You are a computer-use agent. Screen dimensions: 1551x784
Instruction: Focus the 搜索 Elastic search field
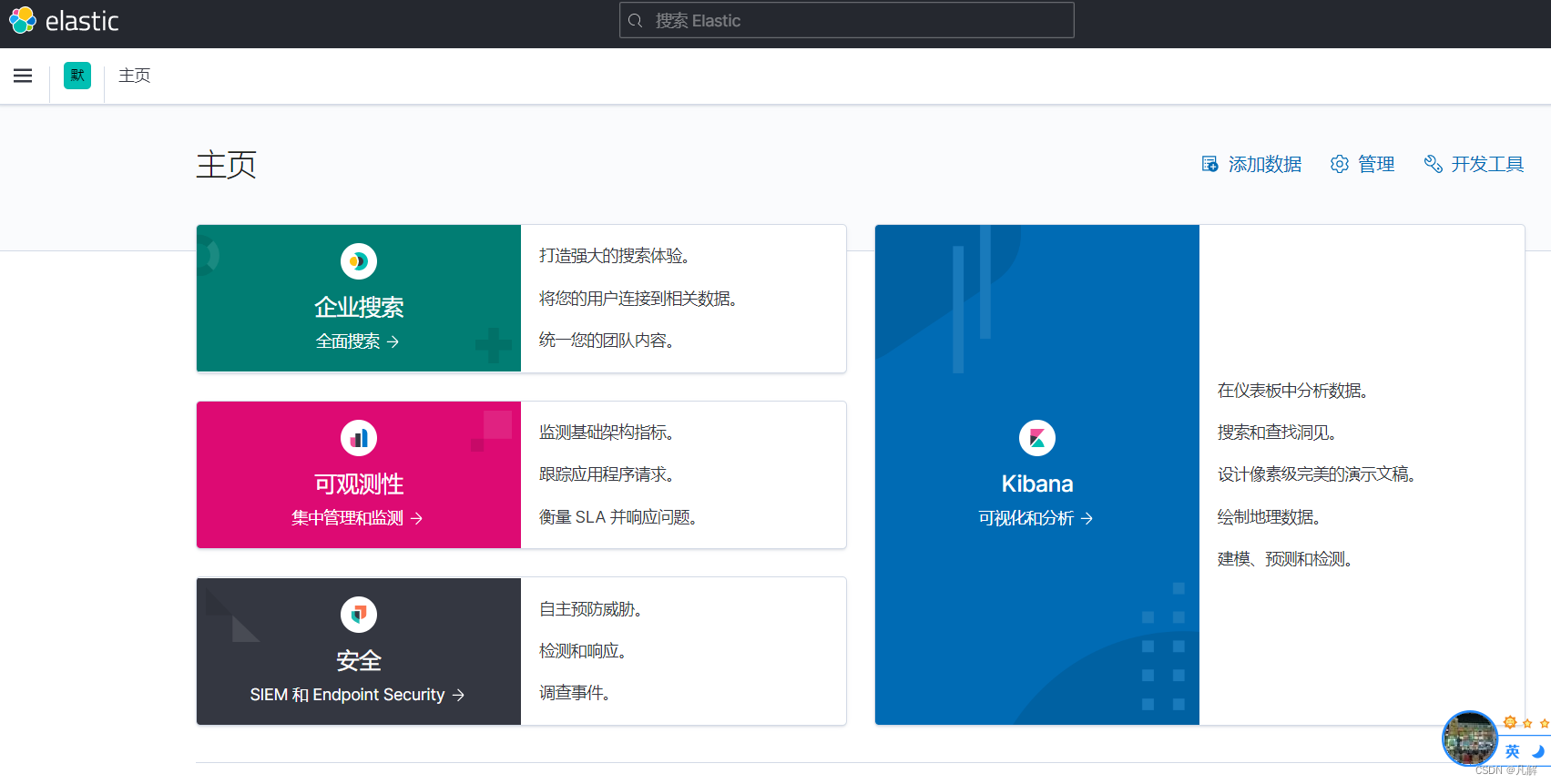pos(847,20)
